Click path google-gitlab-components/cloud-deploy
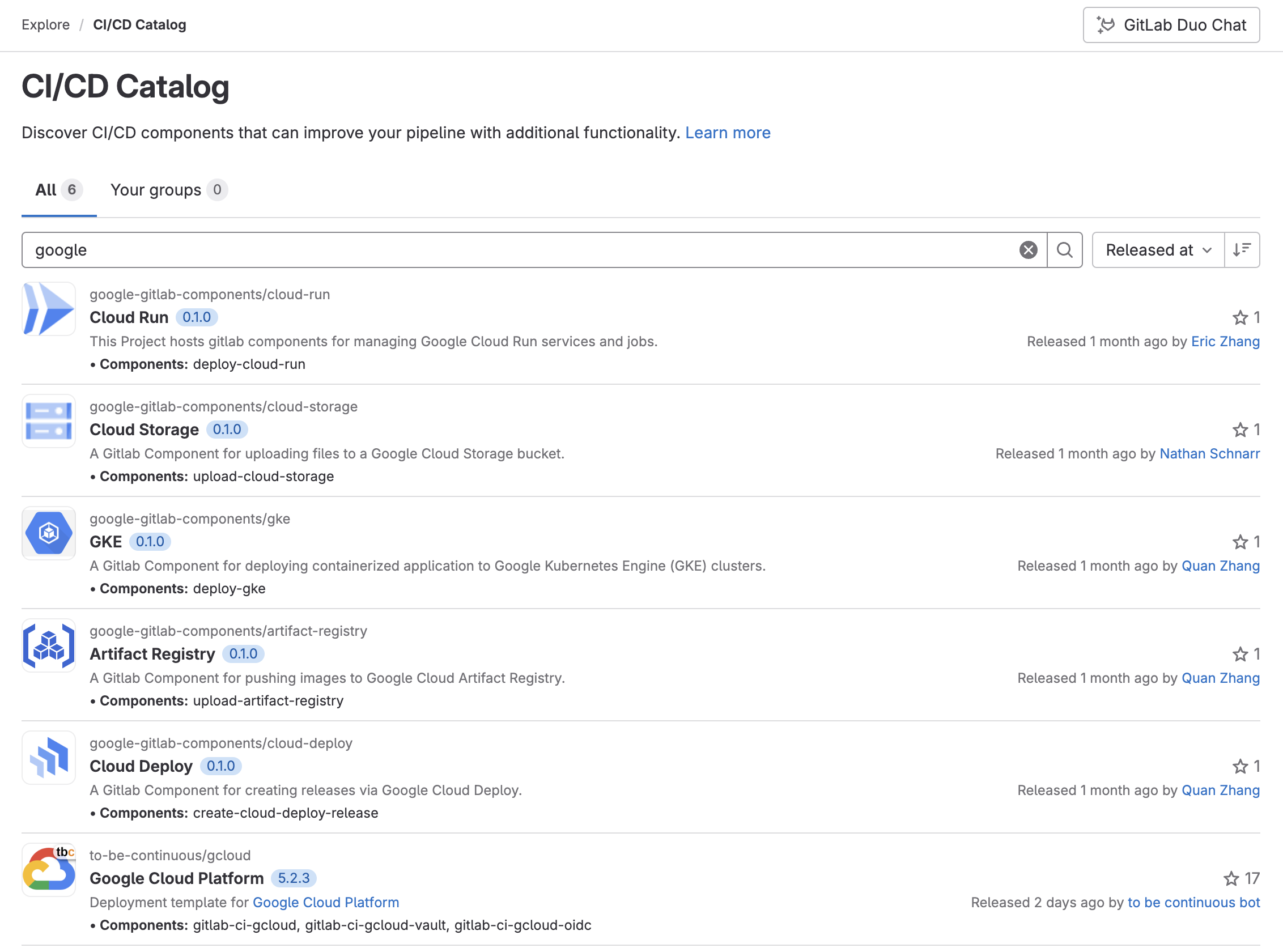The image size is (1283, 952). click(222, 745)
